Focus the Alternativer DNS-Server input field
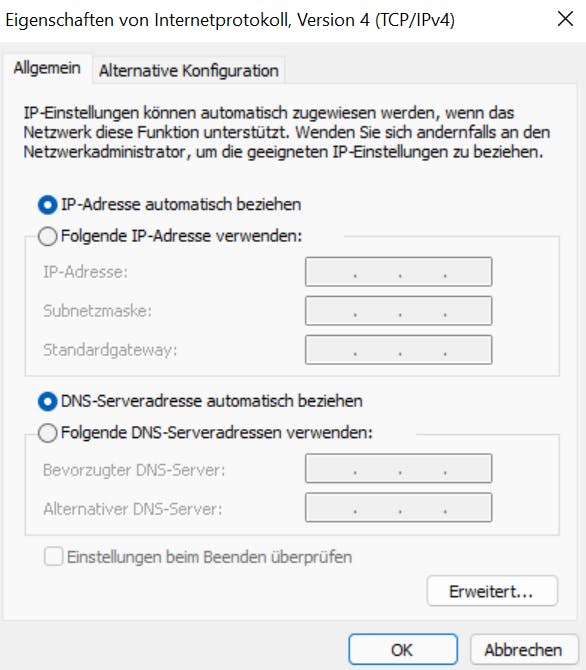The width and height of the screenshot is (586, 670). [x=398, y=507]
